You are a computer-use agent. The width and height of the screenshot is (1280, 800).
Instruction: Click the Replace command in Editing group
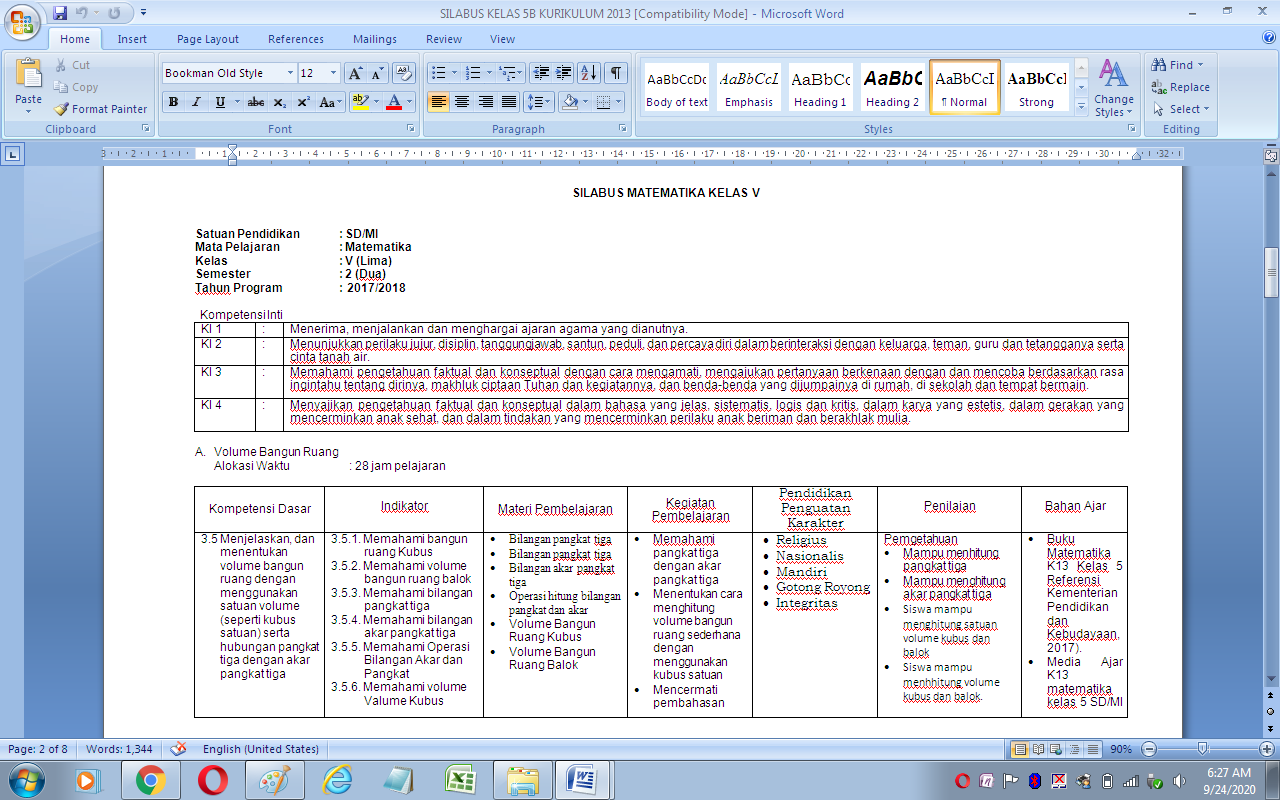click(1180, 87)
